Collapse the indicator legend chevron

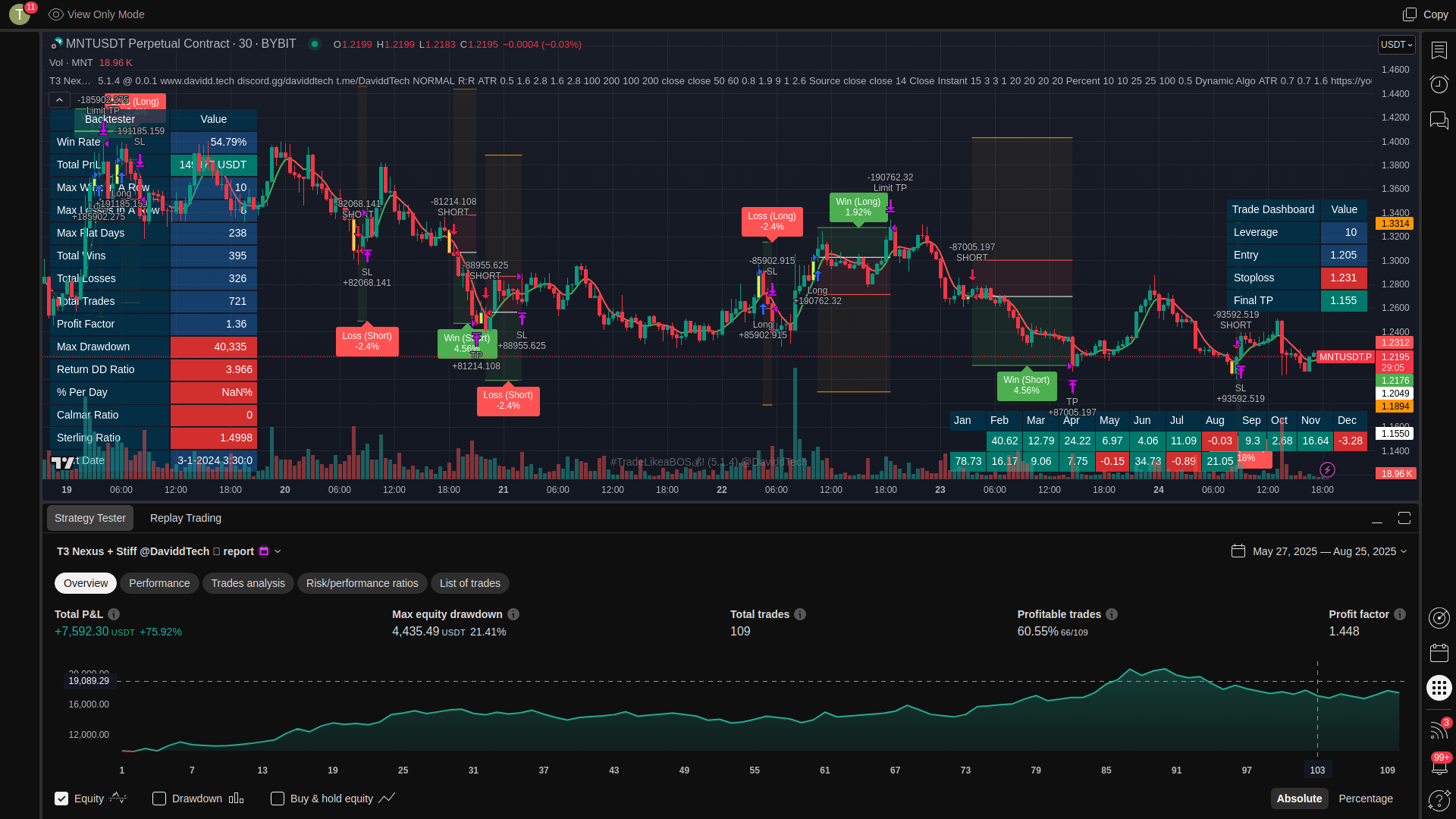pyautogui.click(x=59, y=100)
